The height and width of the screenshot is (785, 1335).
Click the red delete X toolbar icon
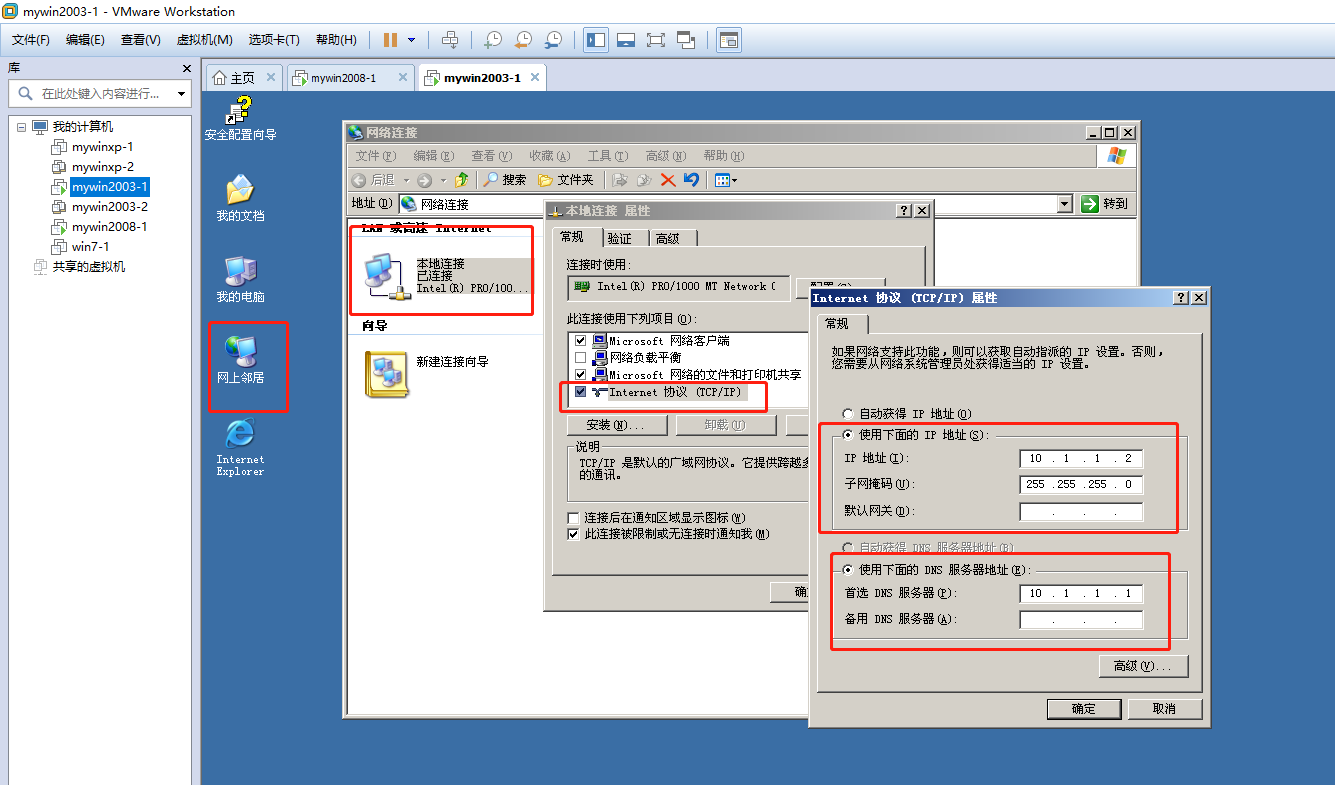tap(668, 180)
